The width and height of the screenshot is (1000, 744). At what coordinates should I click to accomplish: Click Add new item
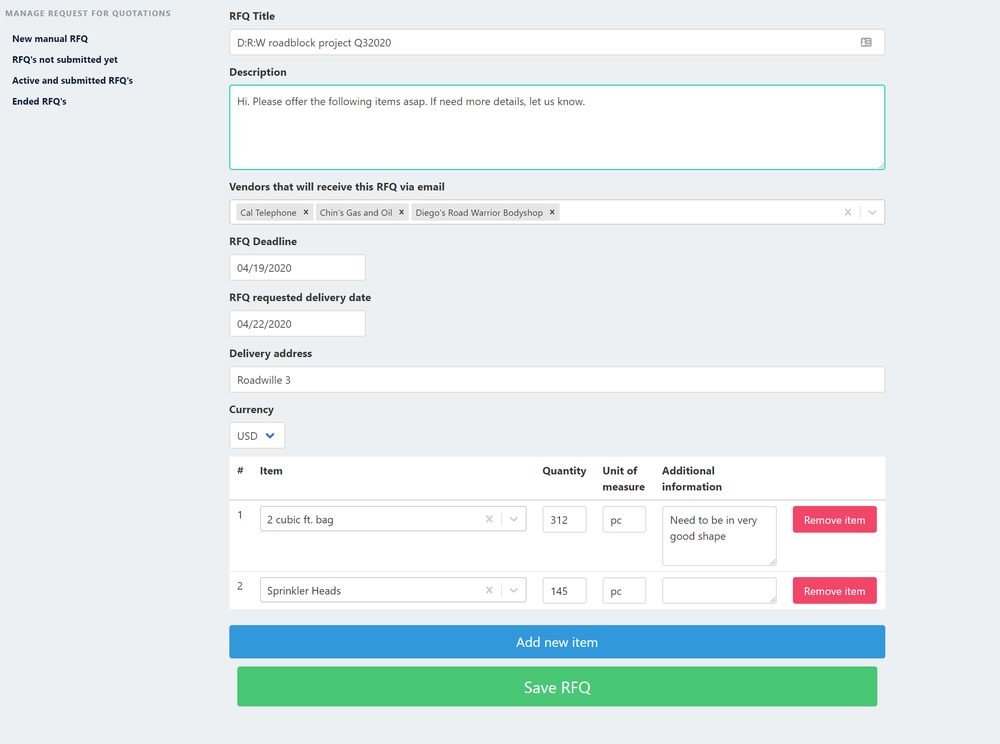tap(556, 641)
